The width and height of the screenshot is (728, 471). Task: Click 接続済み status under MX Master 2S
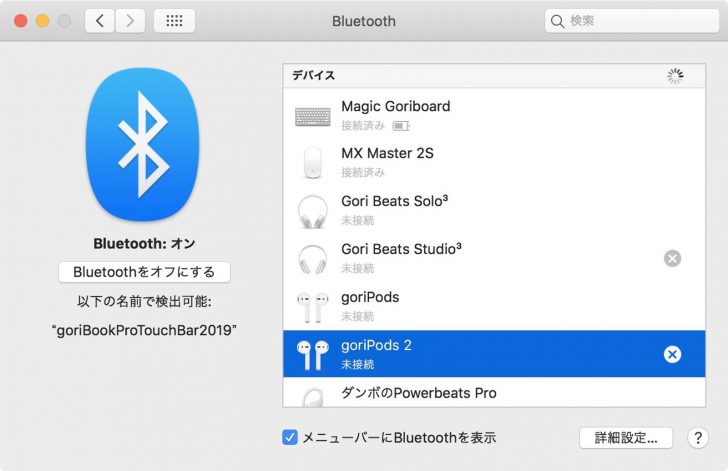coord(363,173)
